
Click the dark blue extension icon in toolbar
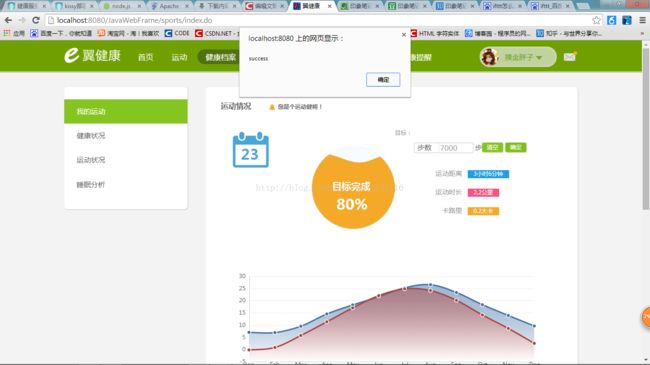click(x=627, y=20)
